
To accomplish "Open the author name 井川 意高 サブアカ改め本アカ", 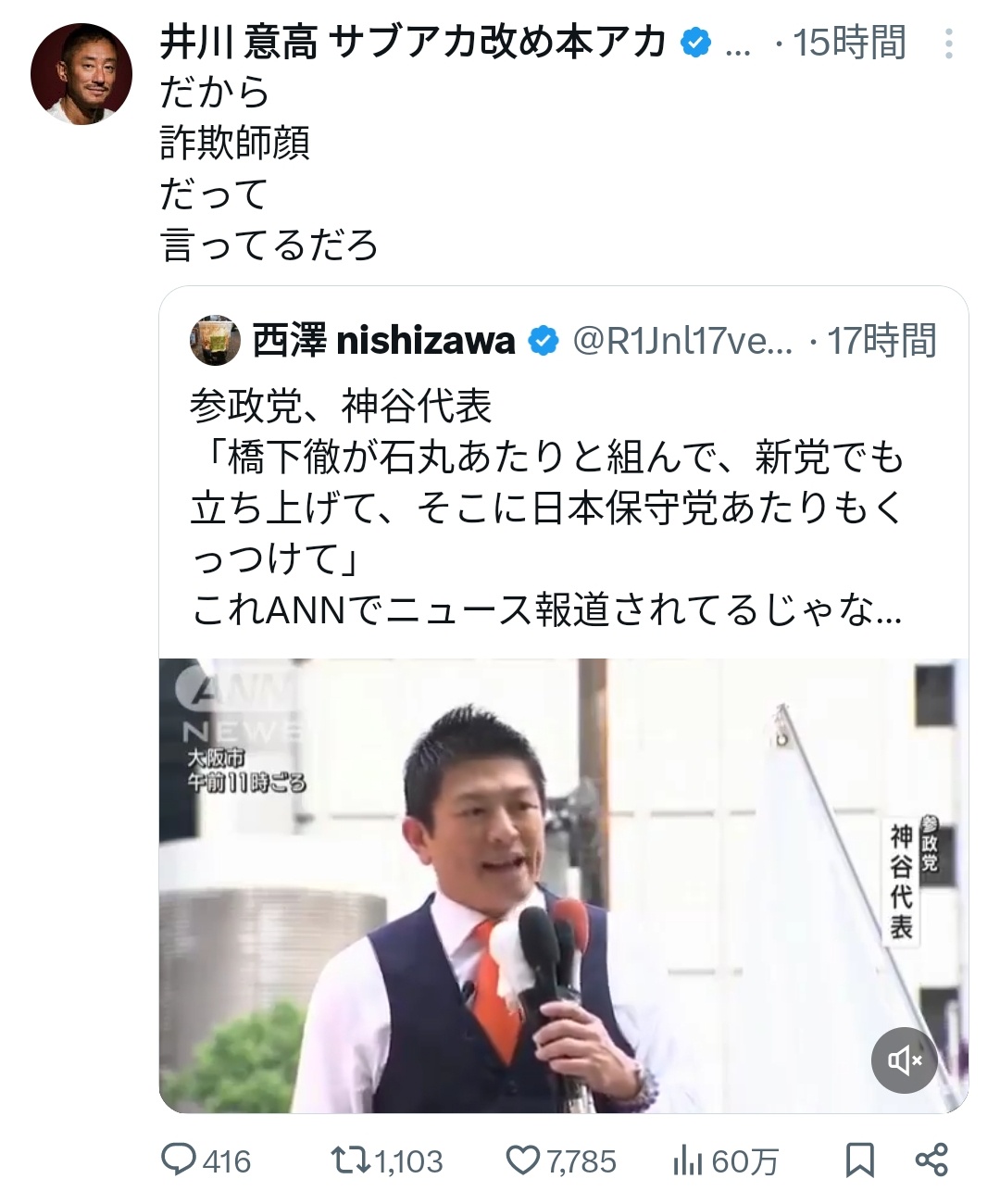I will coord(414,43).
